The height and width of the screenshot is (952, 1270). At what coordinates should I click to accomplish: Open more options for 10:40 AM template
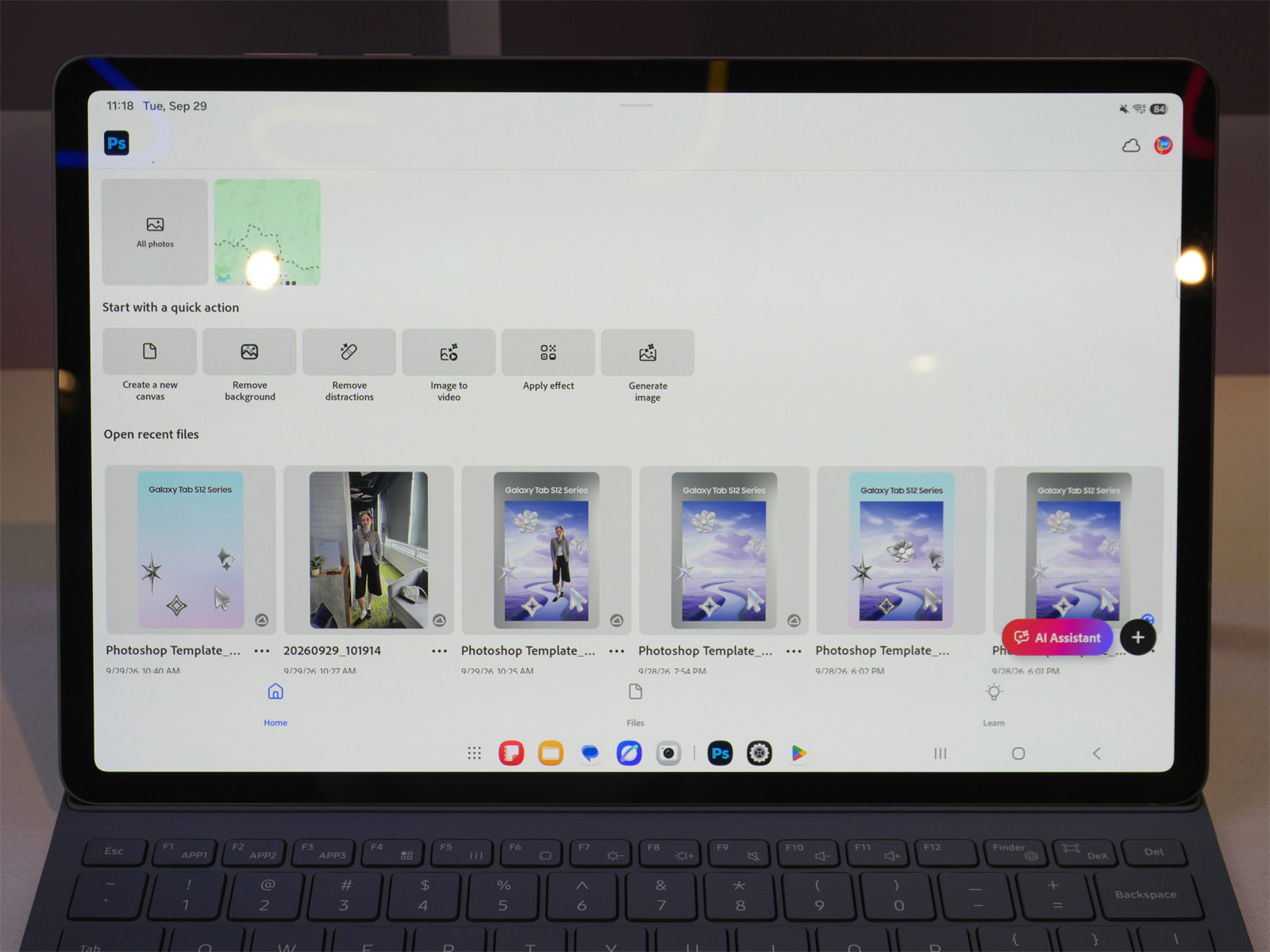tap(262, 651)
